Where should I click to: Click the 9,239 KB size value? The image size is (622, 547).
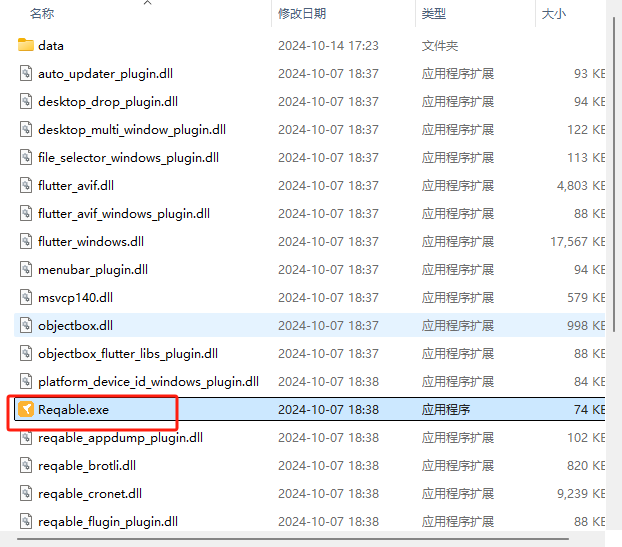581,494
